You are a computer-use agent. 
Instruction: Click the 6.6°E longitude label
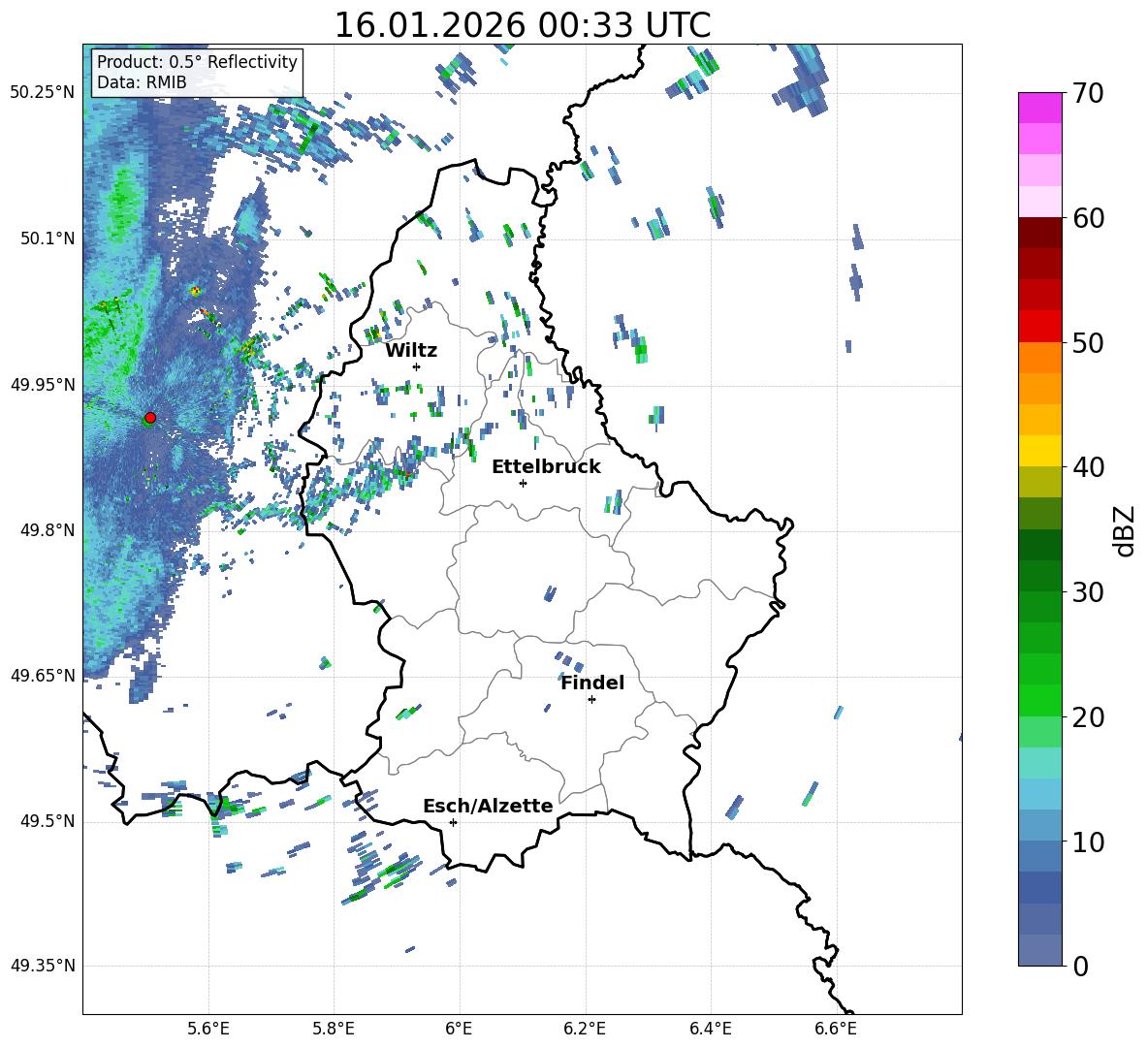[836, 1030]
